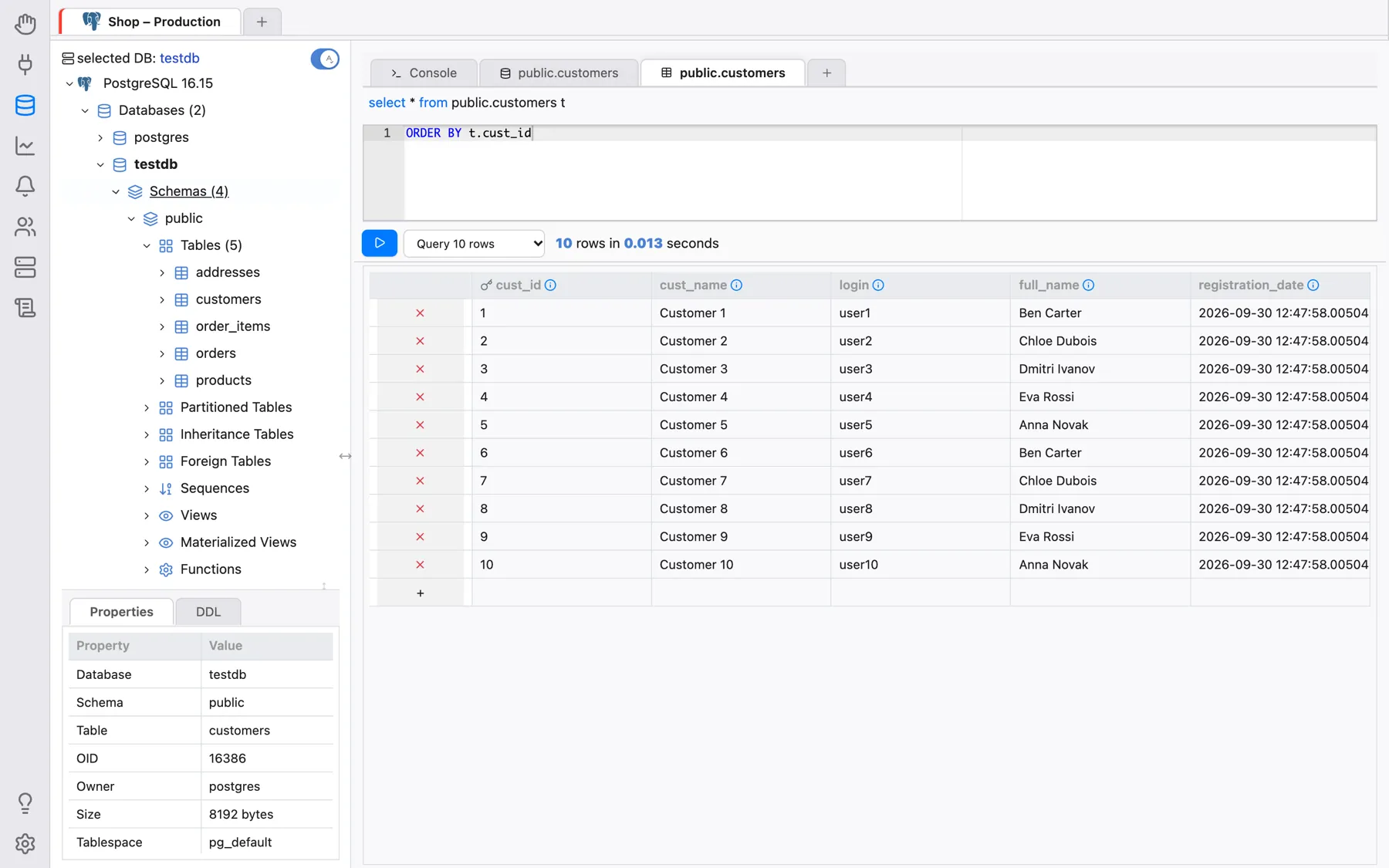This screenshot has height=868, width=1389.
Task: Open the chart monitoring icon
Action: pyautogui.click(x=25, y=145)
